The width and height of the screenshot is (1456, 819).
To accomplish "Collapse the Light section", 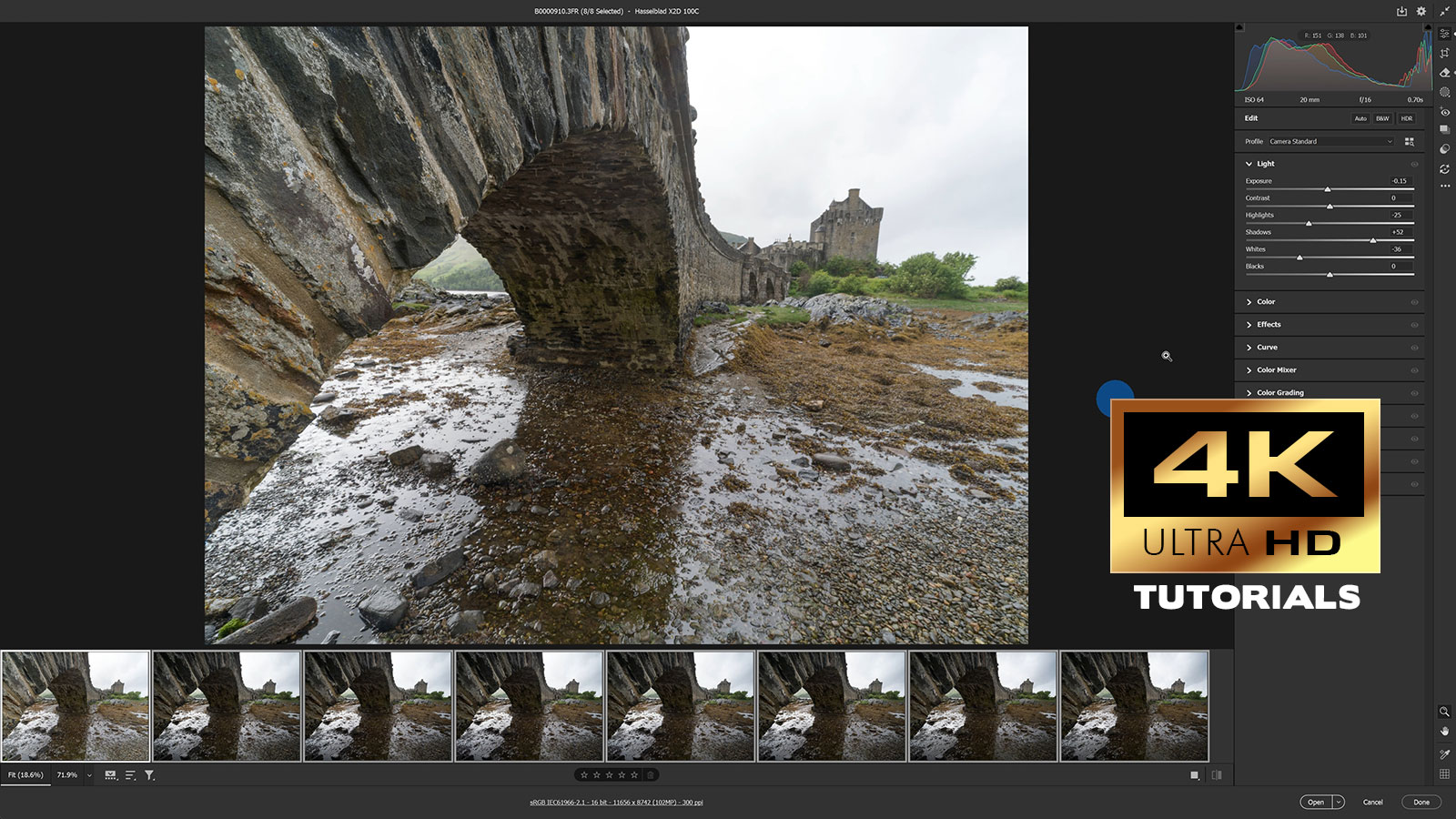I will coord(1249,164).
